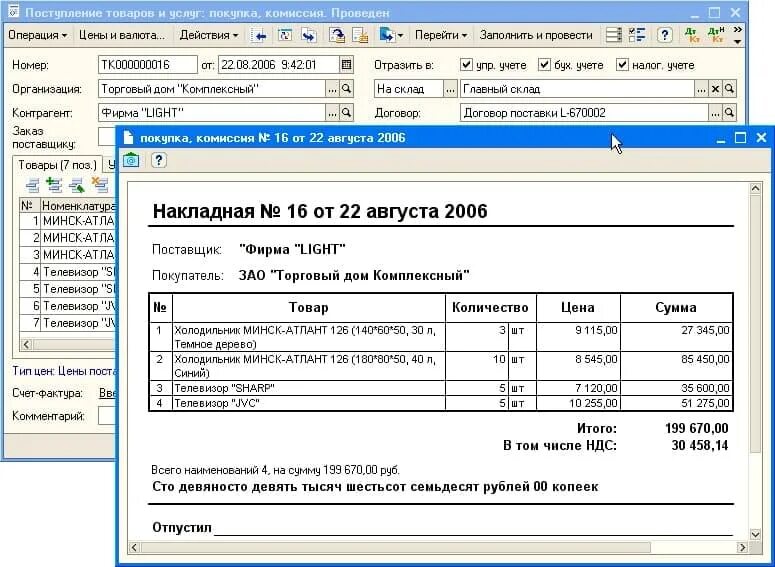Open the Цены и валюта... dialog
Image resolution: width=775 pixels, height=567 pixels.
[122, 35]
